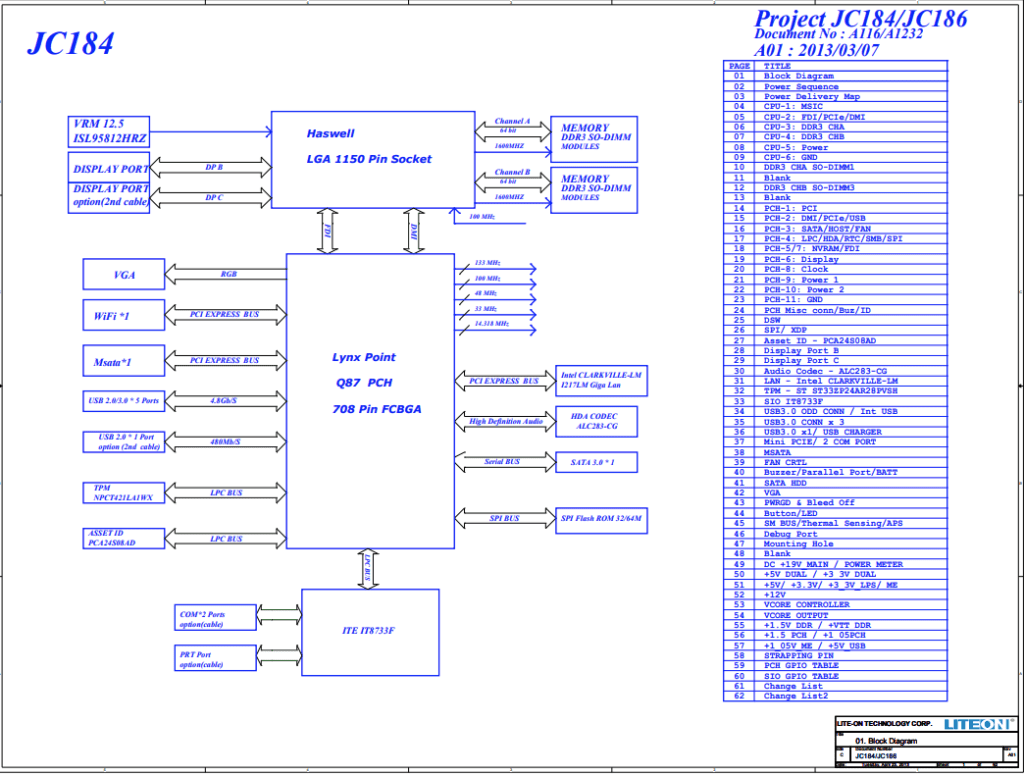The width and height of the screenshot is (1024, 776).
Task: Click the LAN - Intel CLARKVILLE-LM row
Action: pos(835,381)
